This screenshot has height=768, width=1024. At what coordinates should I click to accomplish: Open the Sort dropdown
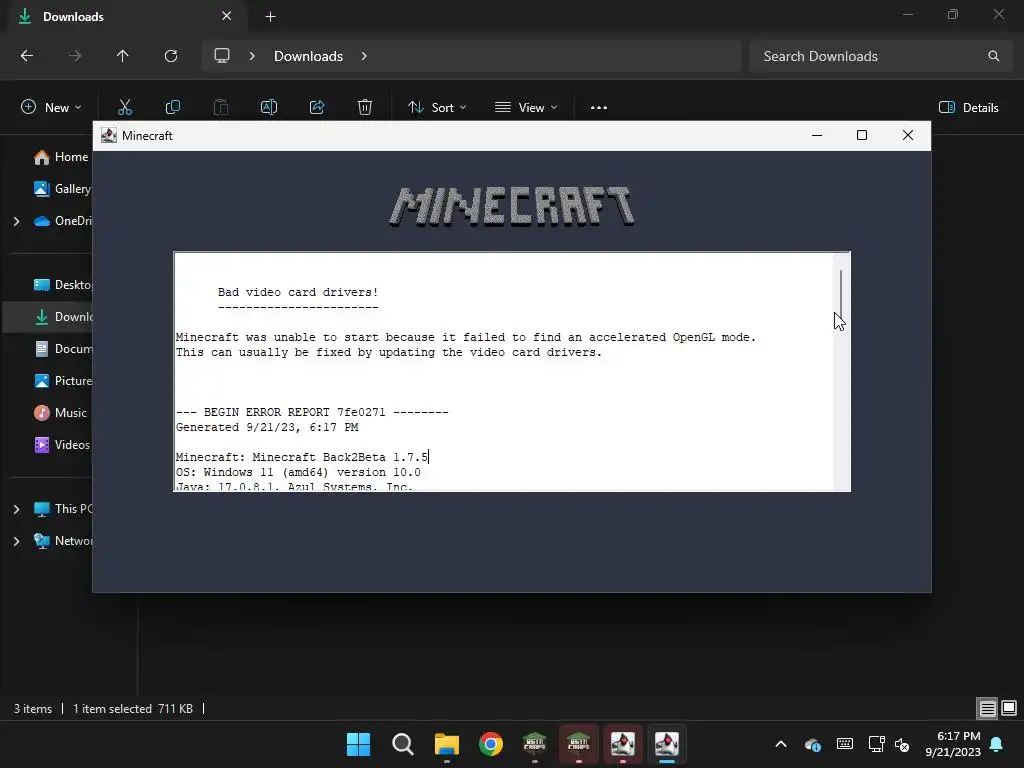pyautogui.click(x=437, y=108)
